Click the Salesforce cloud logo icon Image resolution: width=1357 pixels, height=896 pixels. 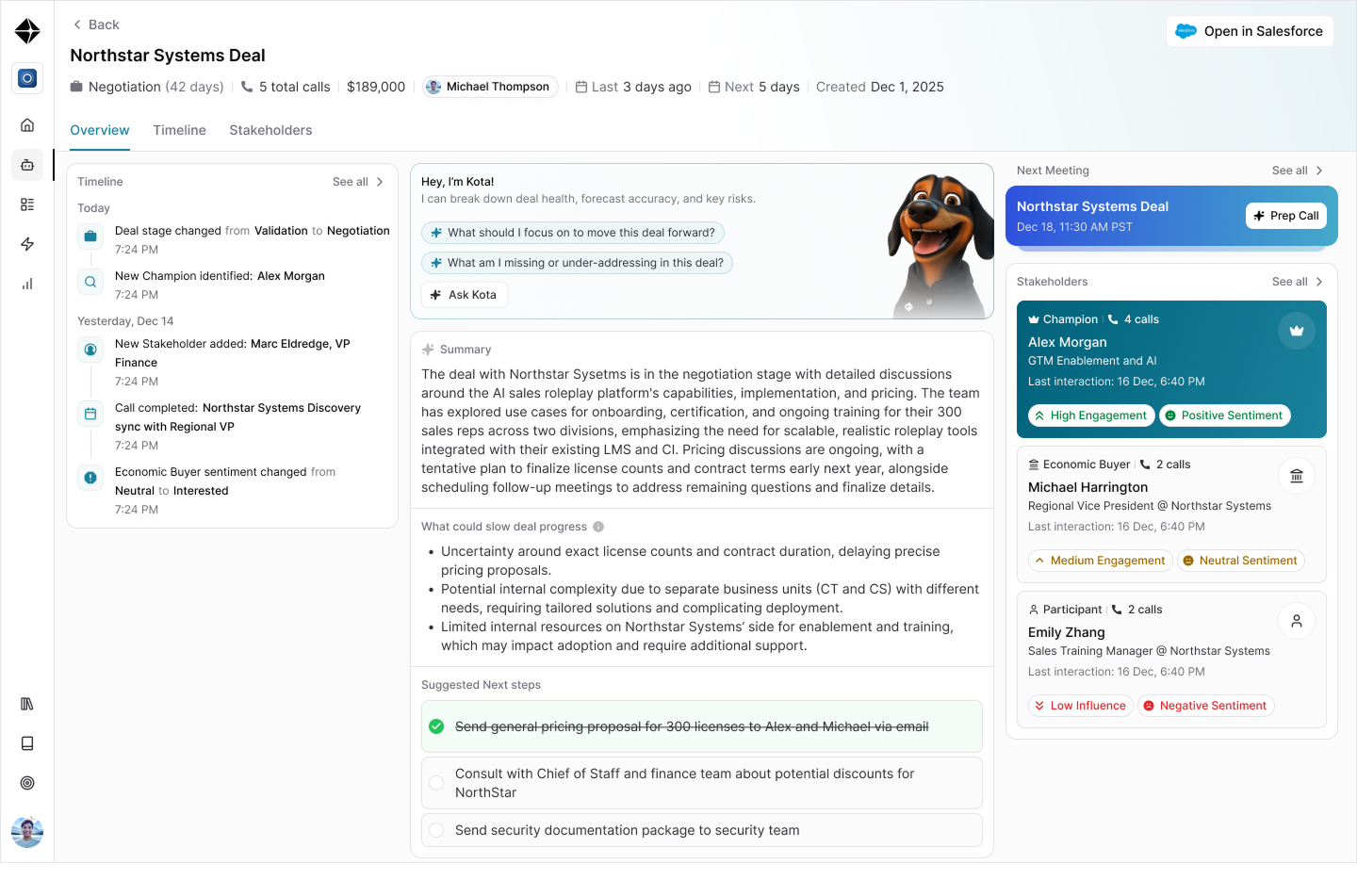(1186, 31)
